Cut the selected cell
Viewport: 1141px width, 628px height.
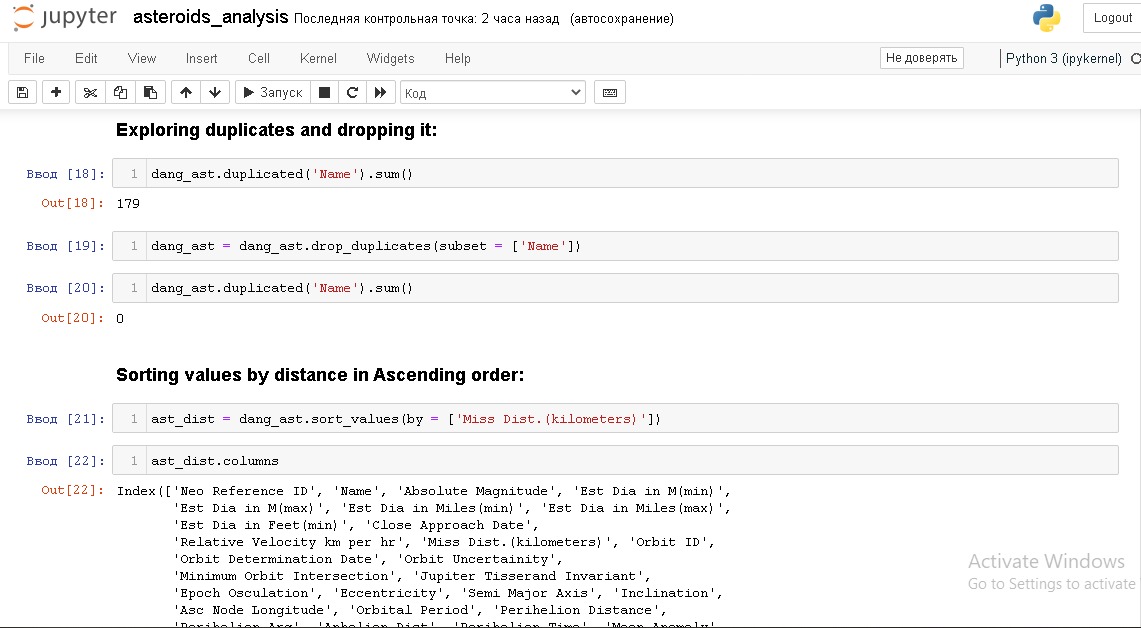click(89, 92)
